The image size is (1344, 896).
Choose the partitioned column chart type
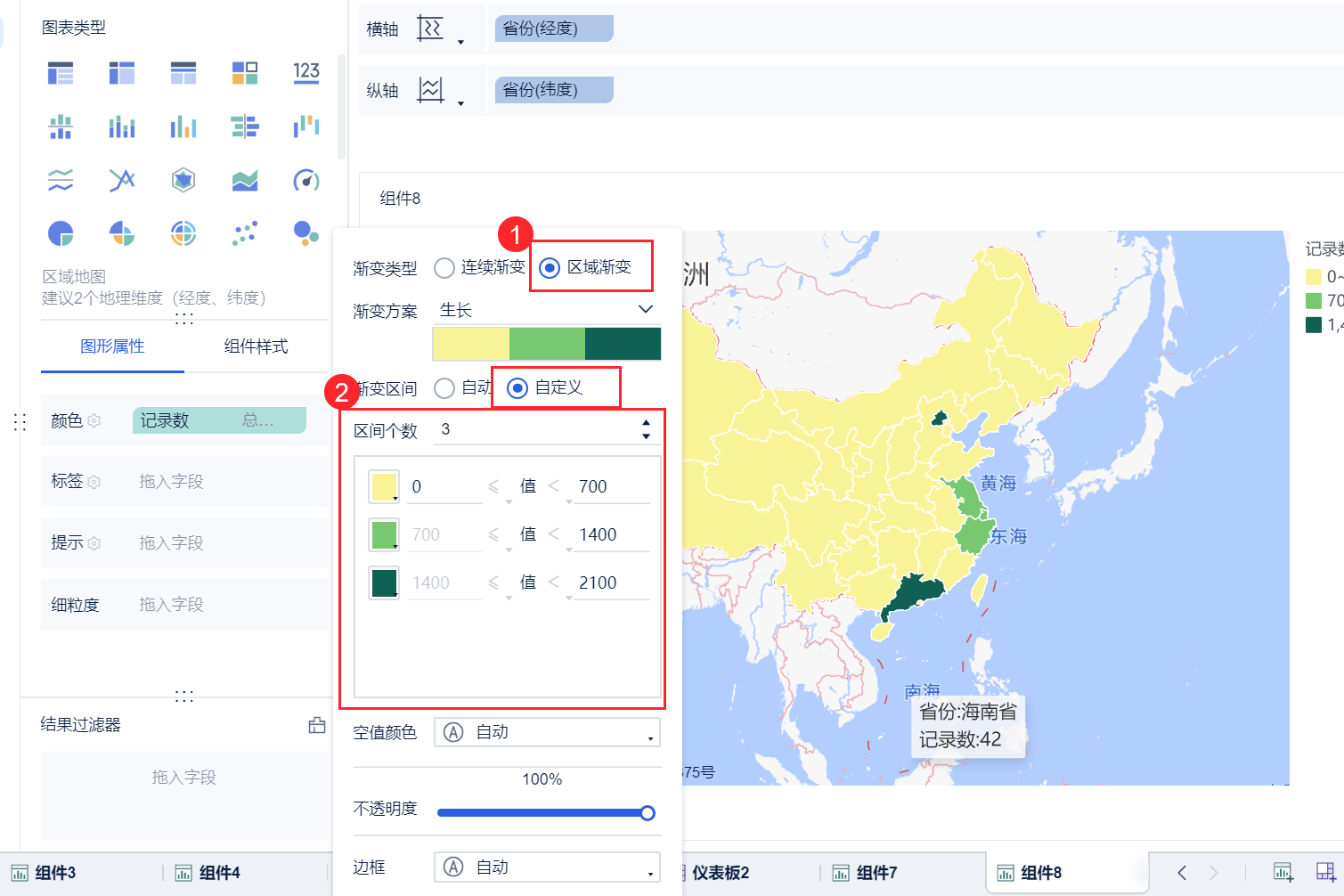click(61, 127)
